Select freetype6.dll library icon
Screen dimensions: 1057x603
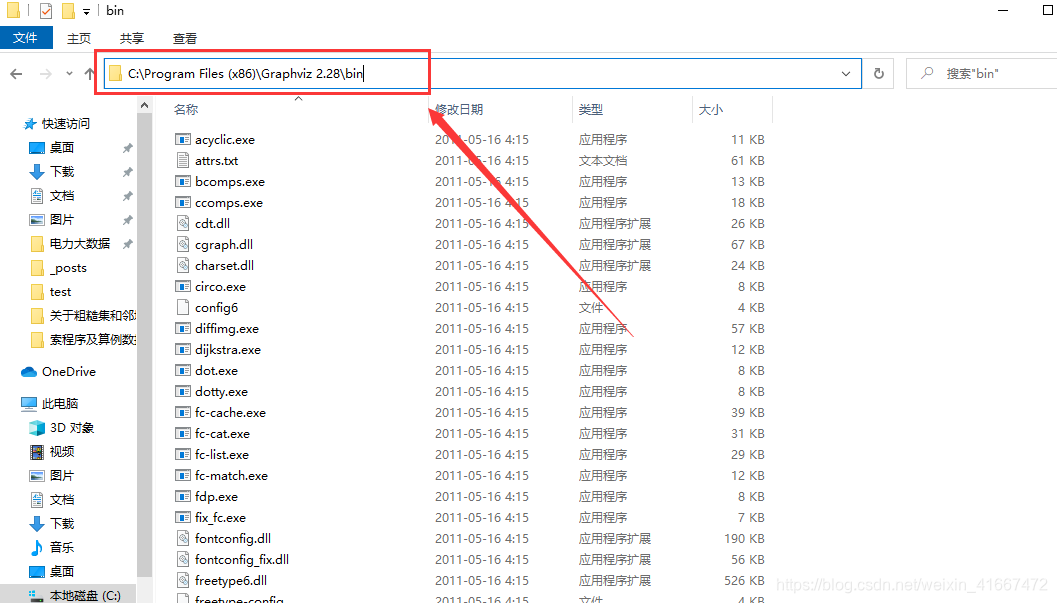click(x=183, y=580)
